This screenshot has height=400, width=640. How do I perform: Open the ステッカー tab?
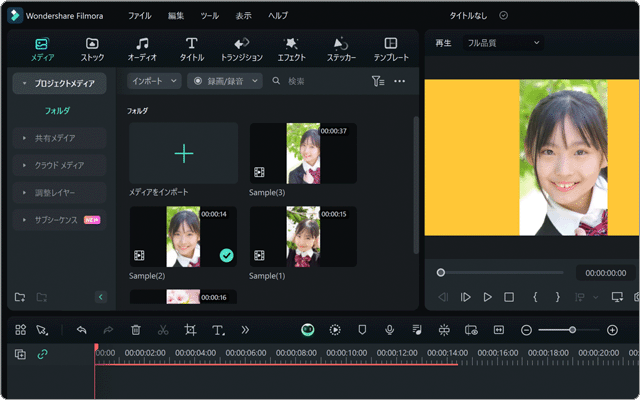pos(341,49)
